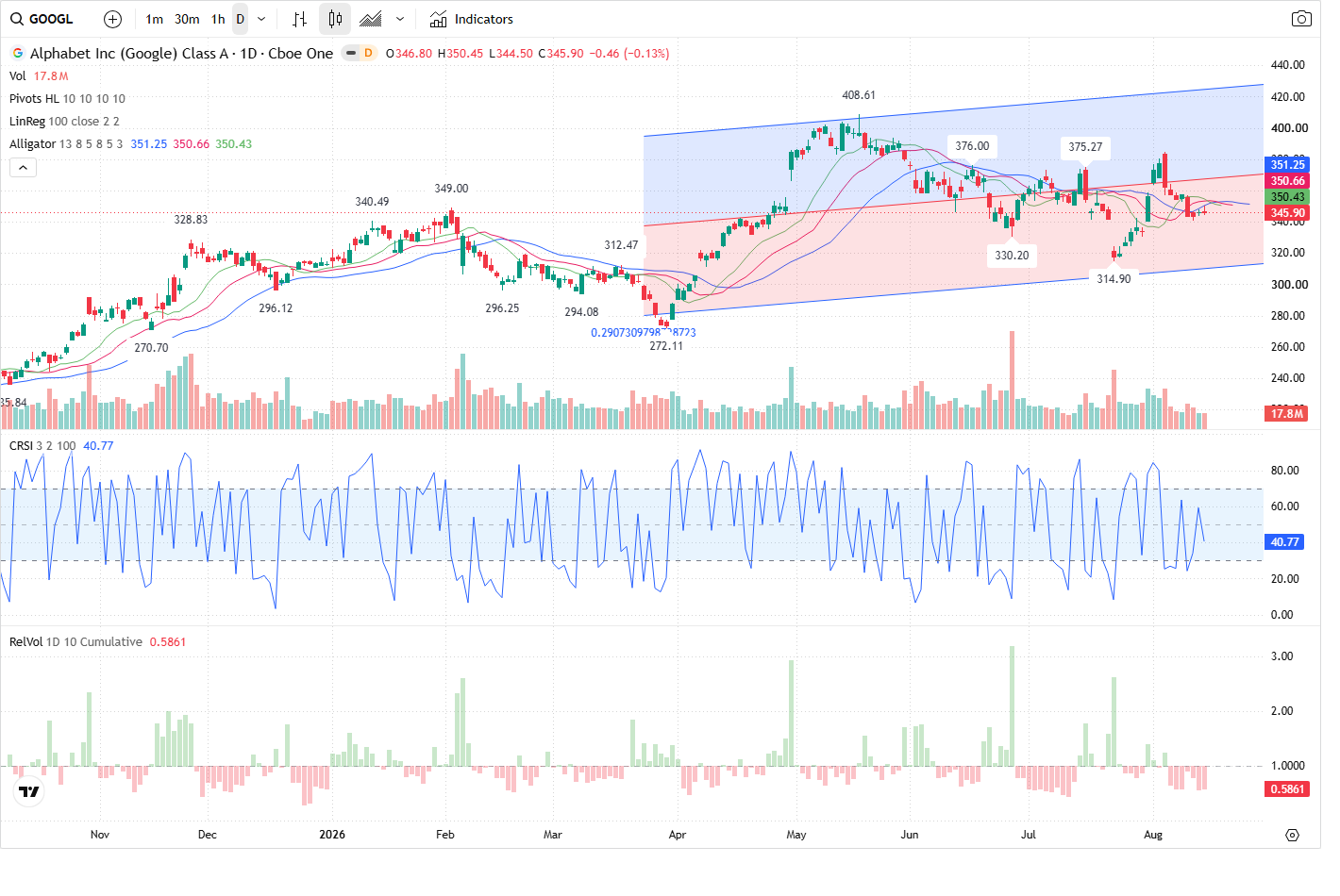Click the 345.90 last price label
The height and width of the screenshot is (896, 1340).
point(1287,213)
